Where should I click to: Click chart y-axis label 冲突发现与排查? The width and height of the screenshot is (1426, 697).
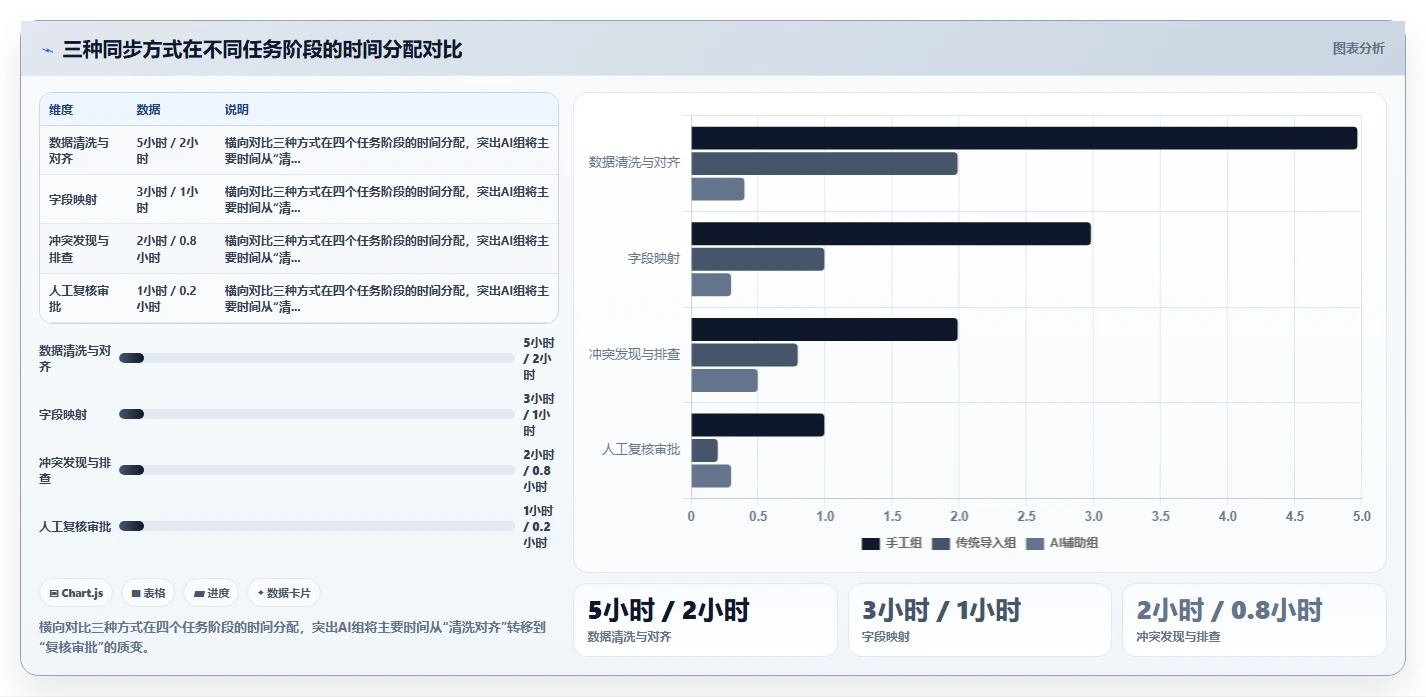[634, 354]
